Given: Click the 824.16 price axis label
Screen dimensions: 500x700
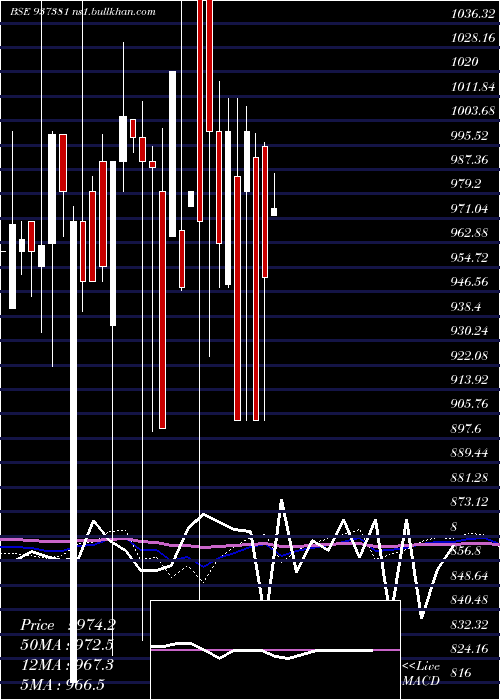Looking at the screenshot, I should click(x=470, y=648).
